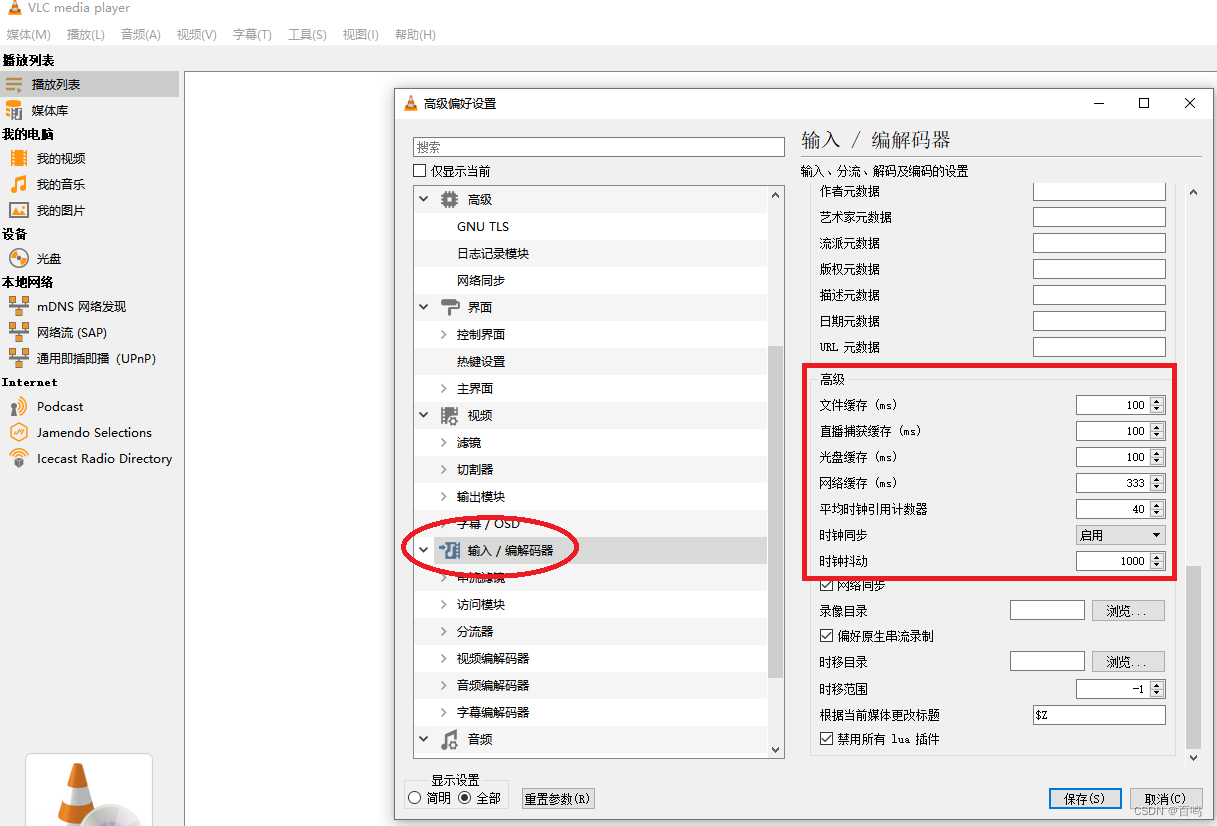
Task: Select the Disc (光盘) icon
Action: [19, 258]
